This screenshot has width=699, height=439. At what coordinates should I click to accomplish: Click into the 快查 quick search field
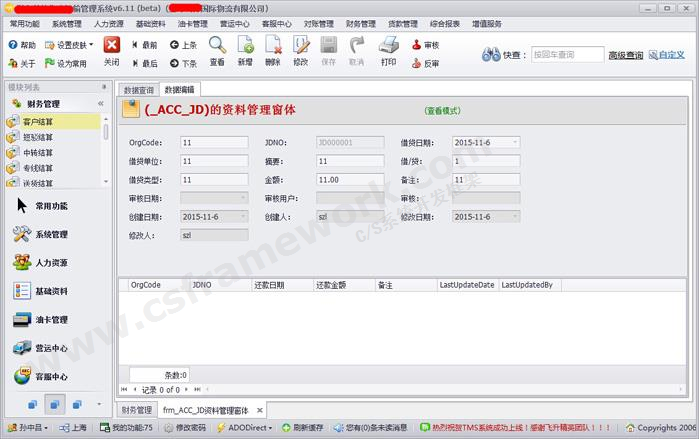(x=566, y=55)
